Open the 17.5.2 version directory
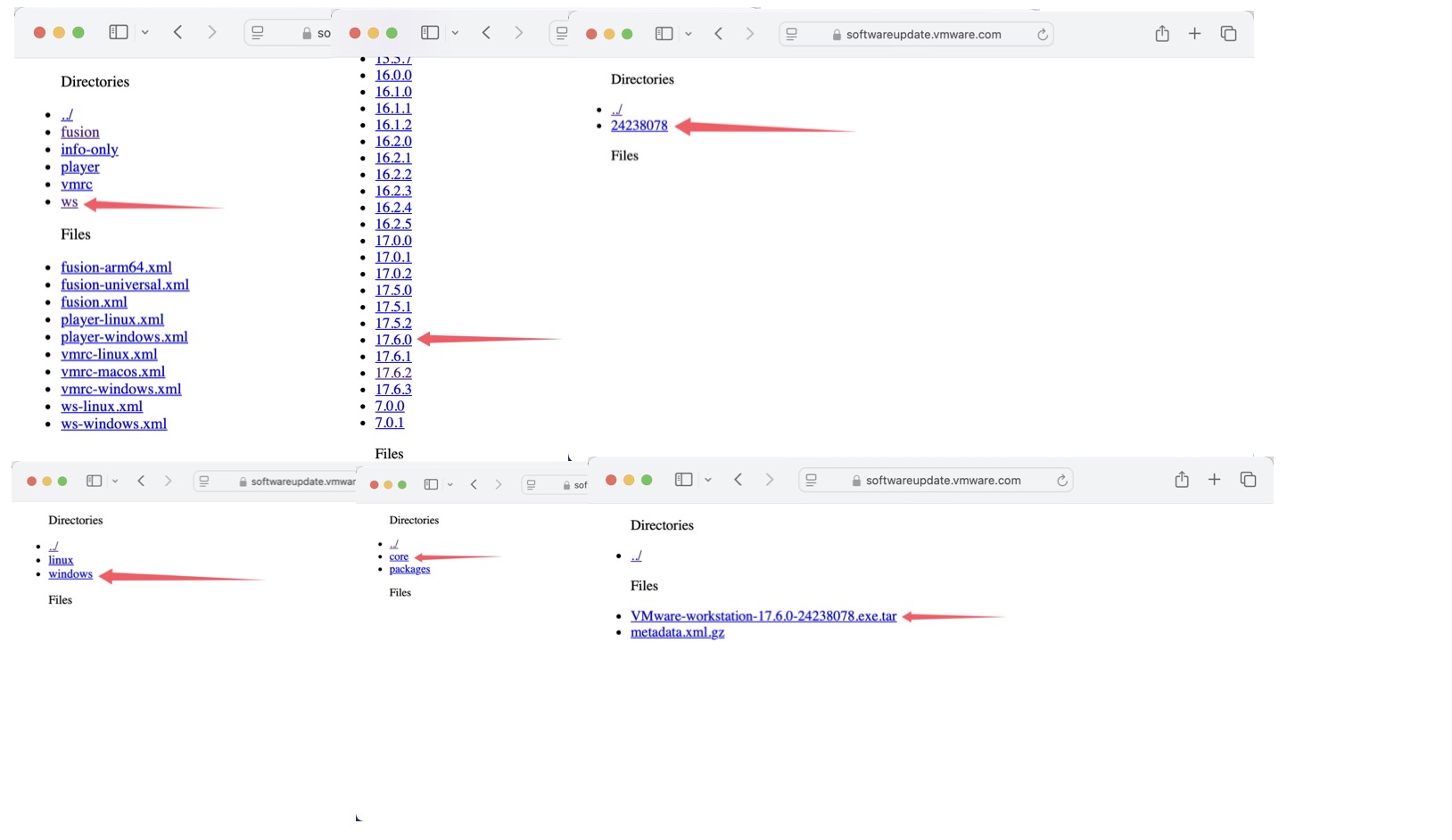The width and height of the screenshot is (1452, 840). point(393,324)
